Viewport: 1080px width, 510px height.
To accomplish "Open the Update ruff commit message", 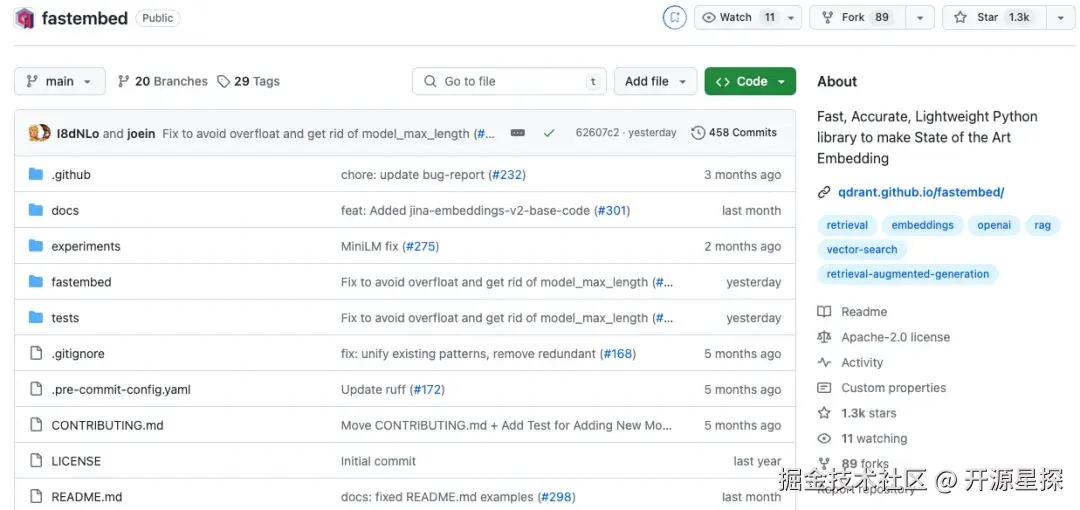I will pos(373,390).
